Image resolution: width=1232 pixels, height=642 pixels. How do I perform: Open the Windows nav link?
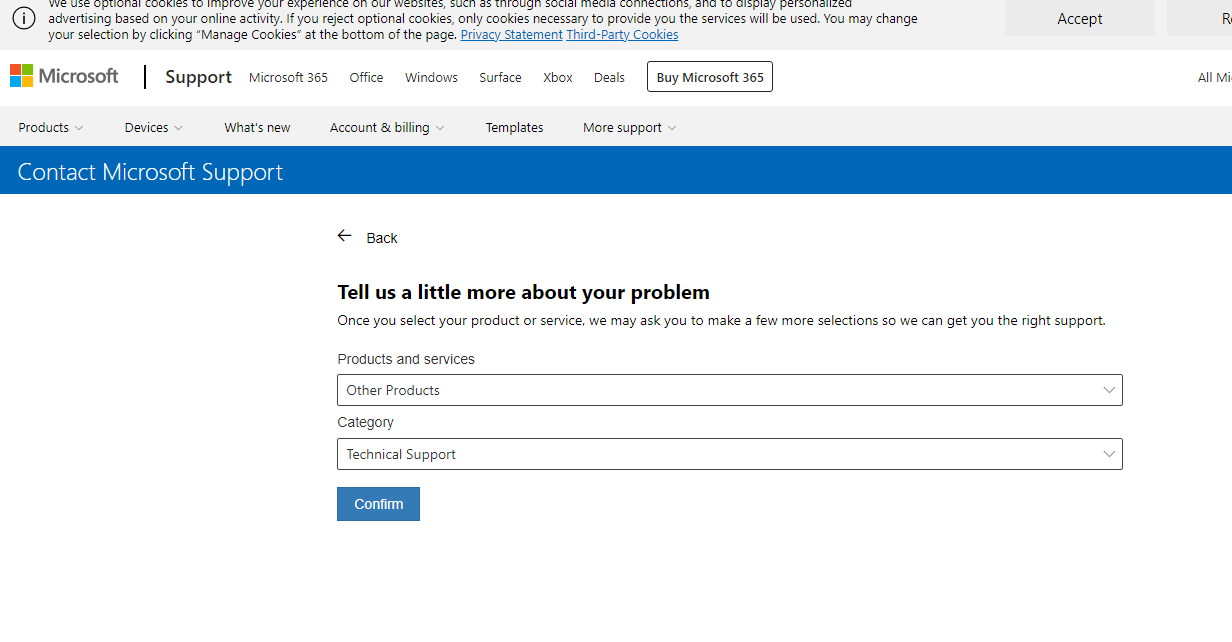[431, 77]
